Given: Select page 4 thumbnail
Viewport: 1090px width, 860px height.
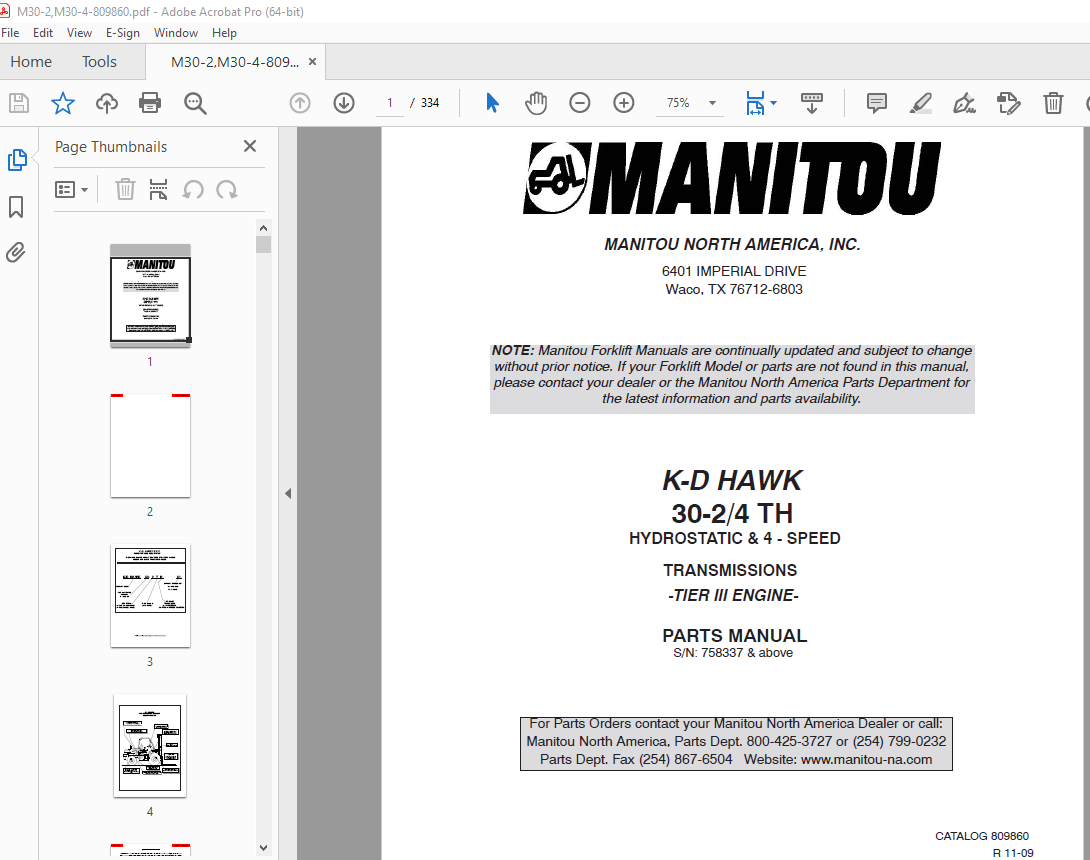Looking at the screenshot, I should [x=150, y=746].
